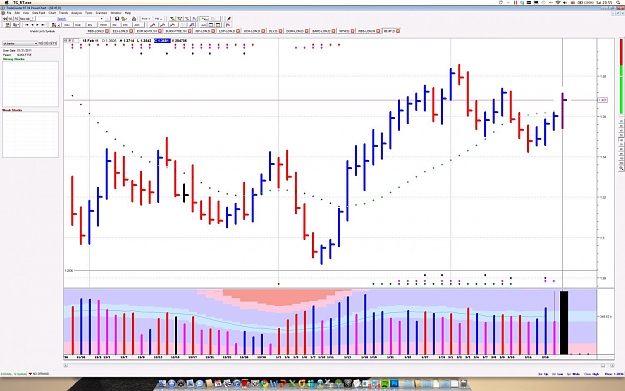Click the Weak Stocks heading
This screenshot has width=625, height=391.
[x=12, y=110]
